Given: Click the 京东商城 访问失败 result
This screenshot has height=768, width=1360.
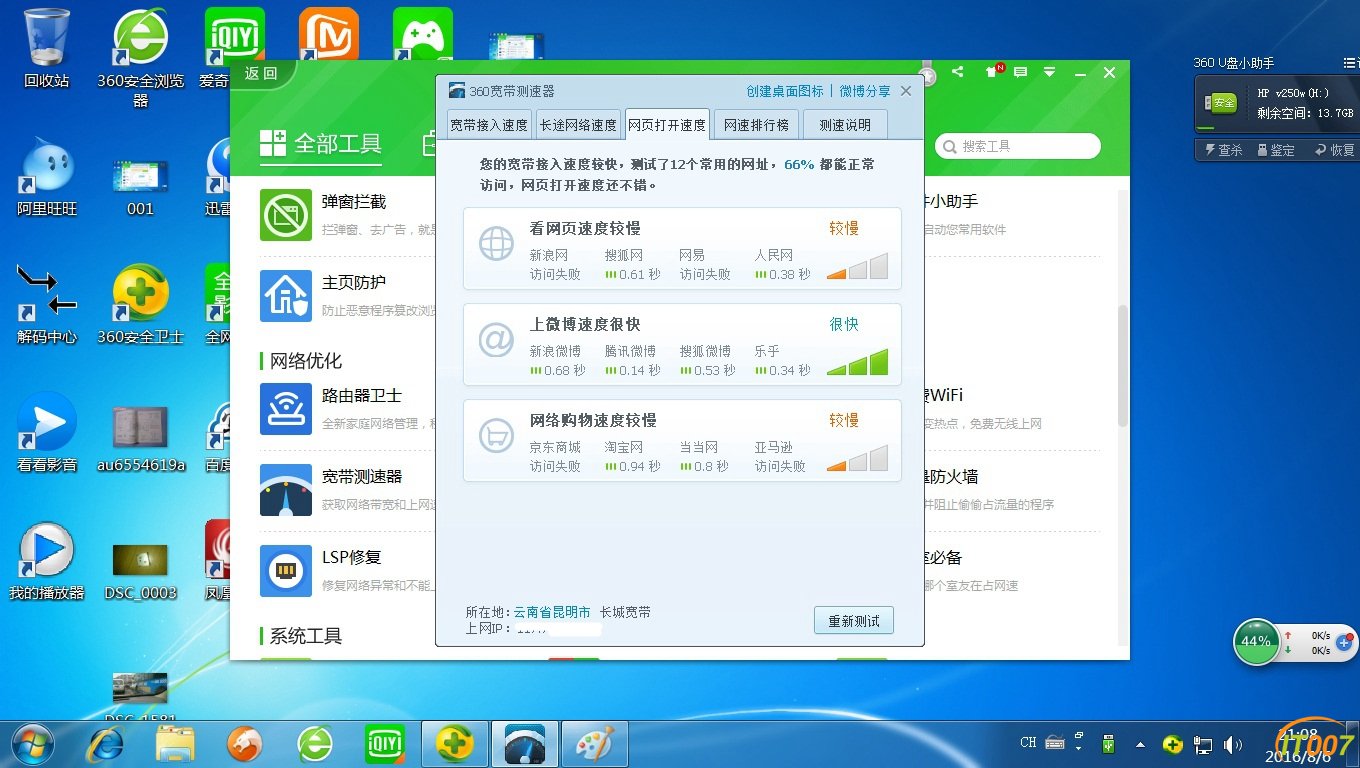Looking at the screenshot, I should point(555,457).
